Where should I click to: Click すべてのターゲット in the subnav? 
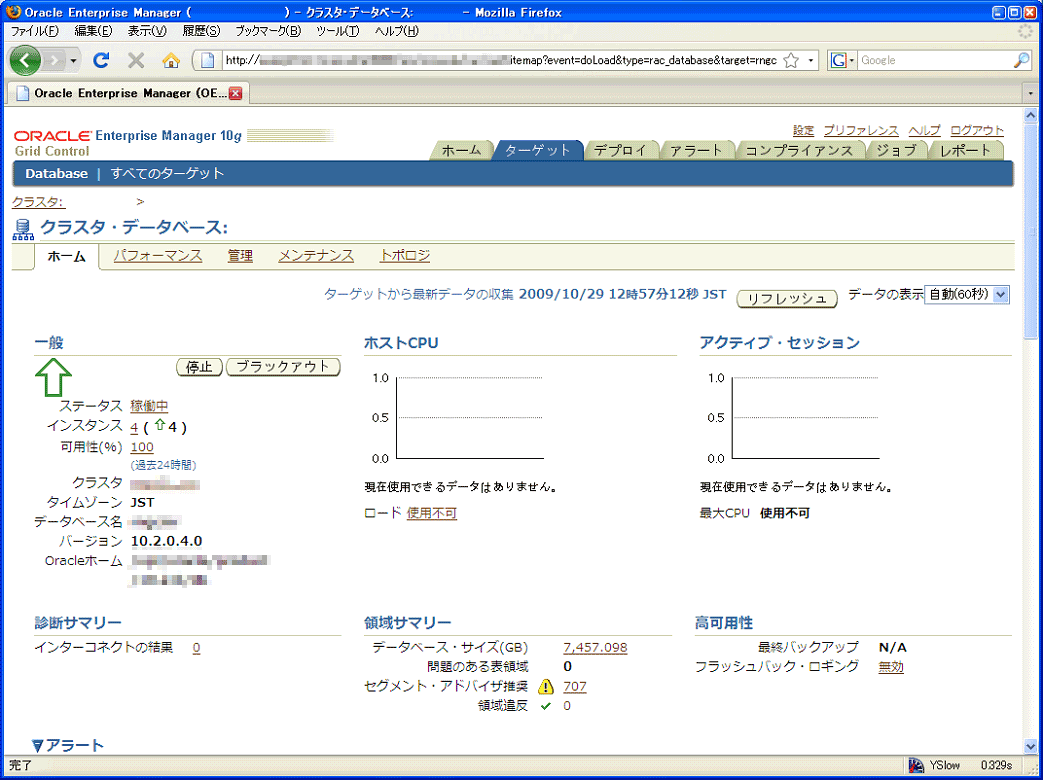[168, 174]
